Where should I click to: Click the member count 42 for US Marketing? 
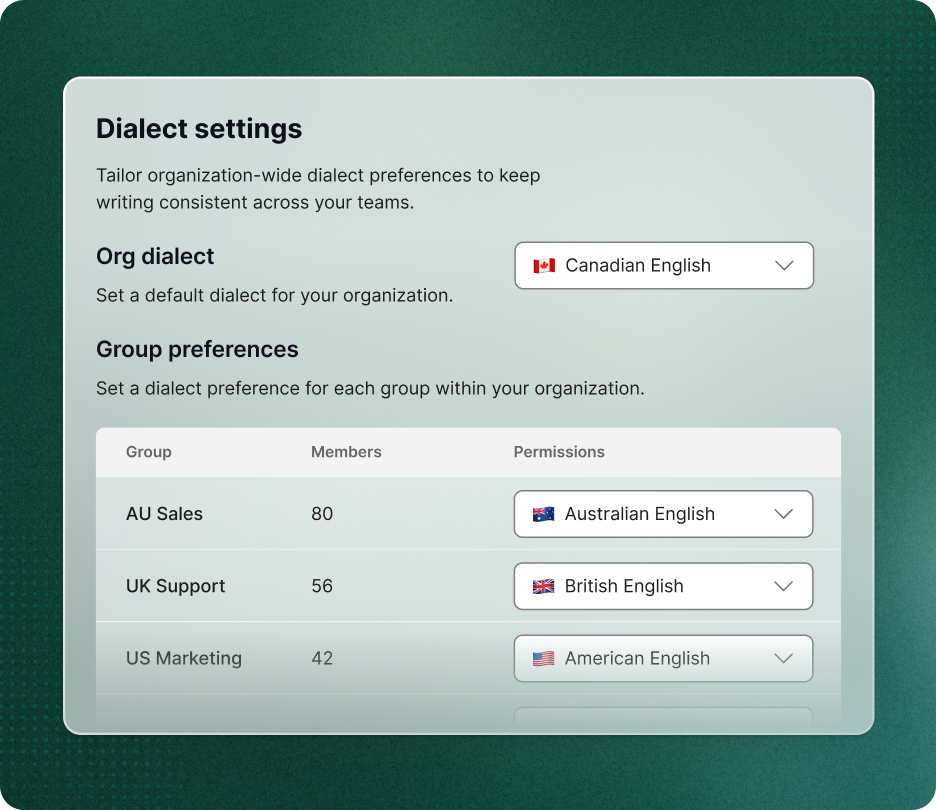(322, 658)
